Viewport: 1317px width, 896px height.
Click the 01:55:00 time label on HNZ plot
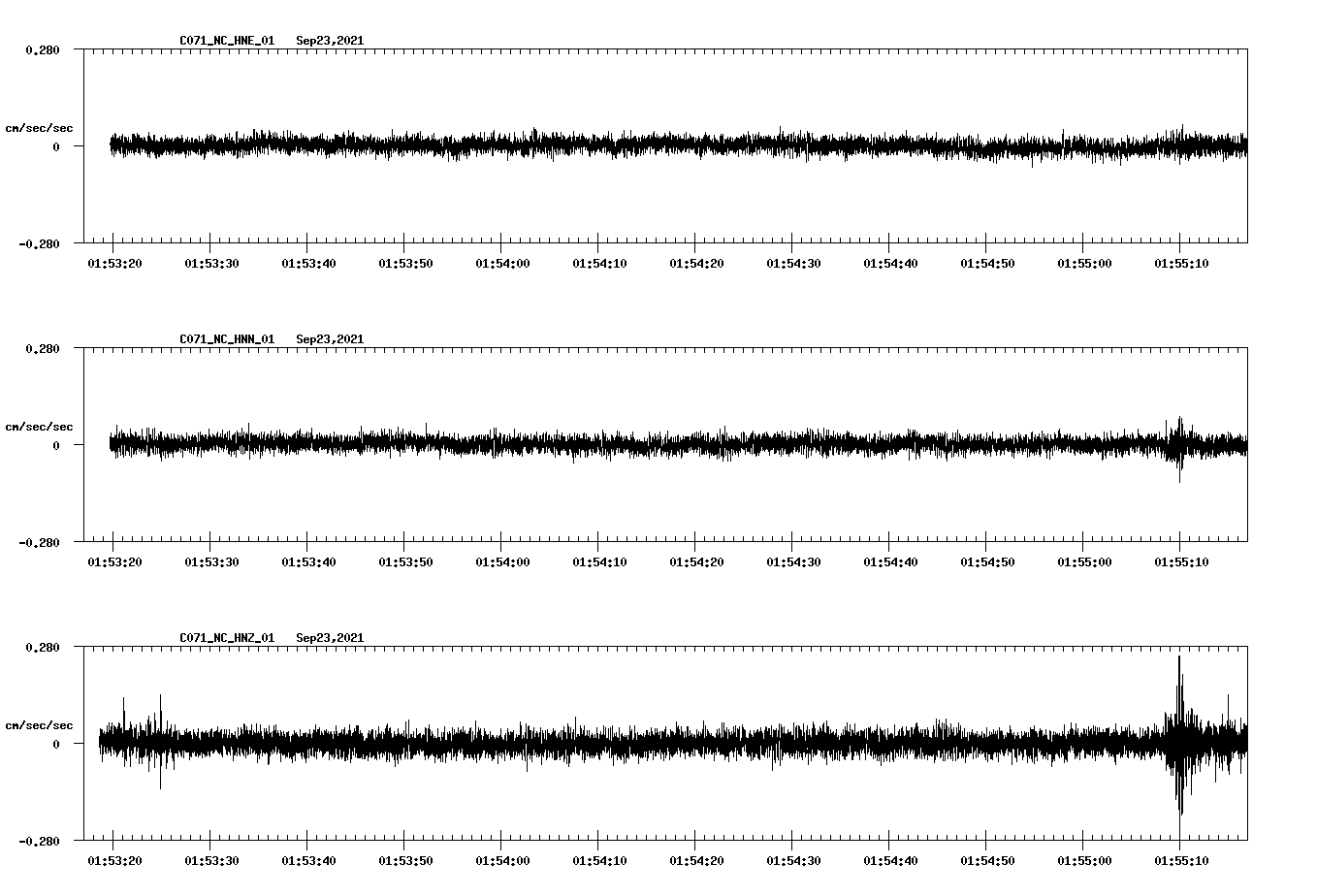coord(1084,860)
